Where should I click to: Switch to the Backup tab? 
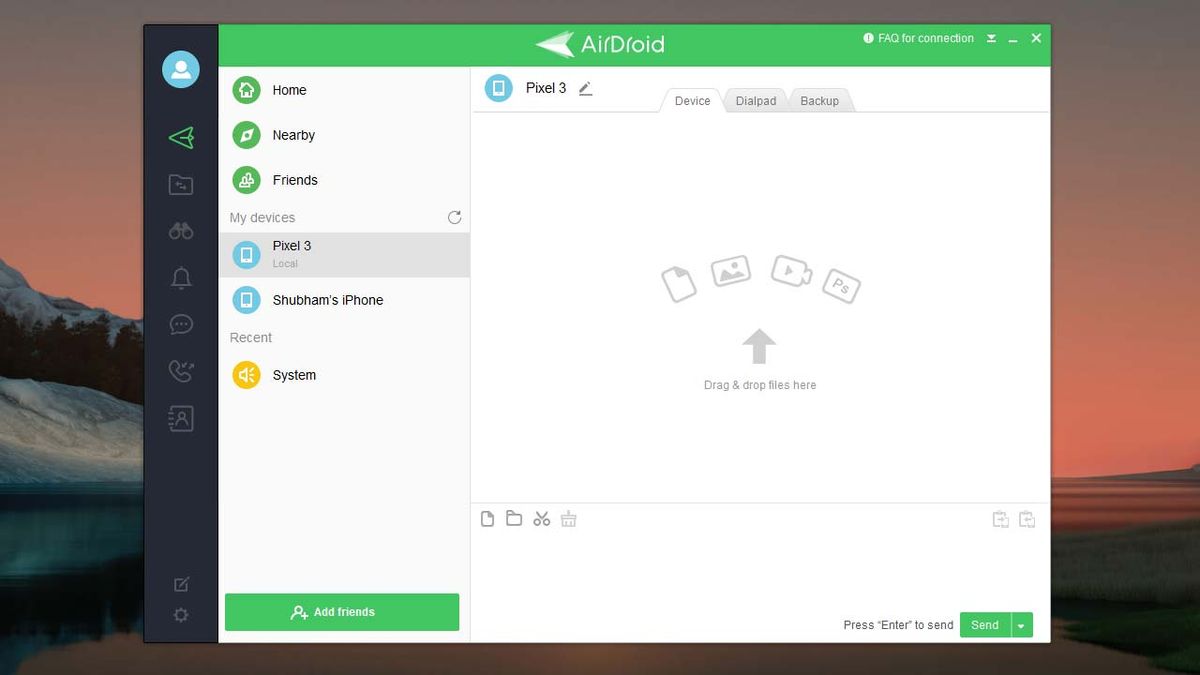tap(819, 100)
